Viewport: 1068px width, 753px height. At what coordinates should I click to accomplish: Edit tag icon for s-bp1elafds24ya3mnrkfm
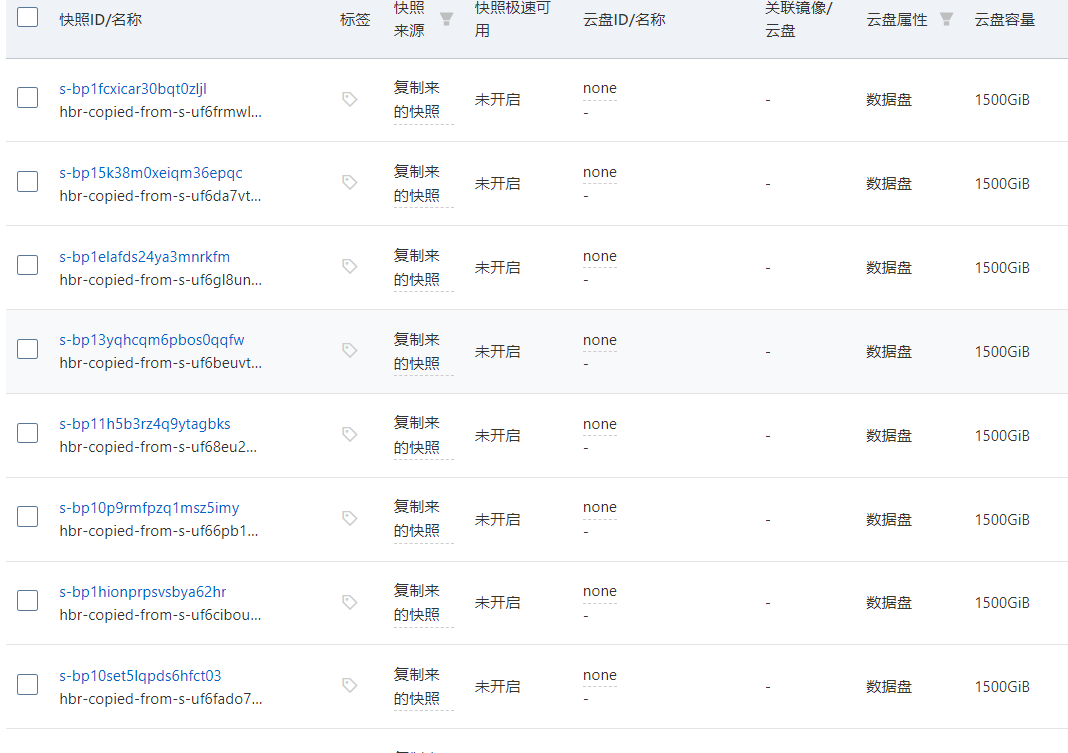[x=349, y=266]
